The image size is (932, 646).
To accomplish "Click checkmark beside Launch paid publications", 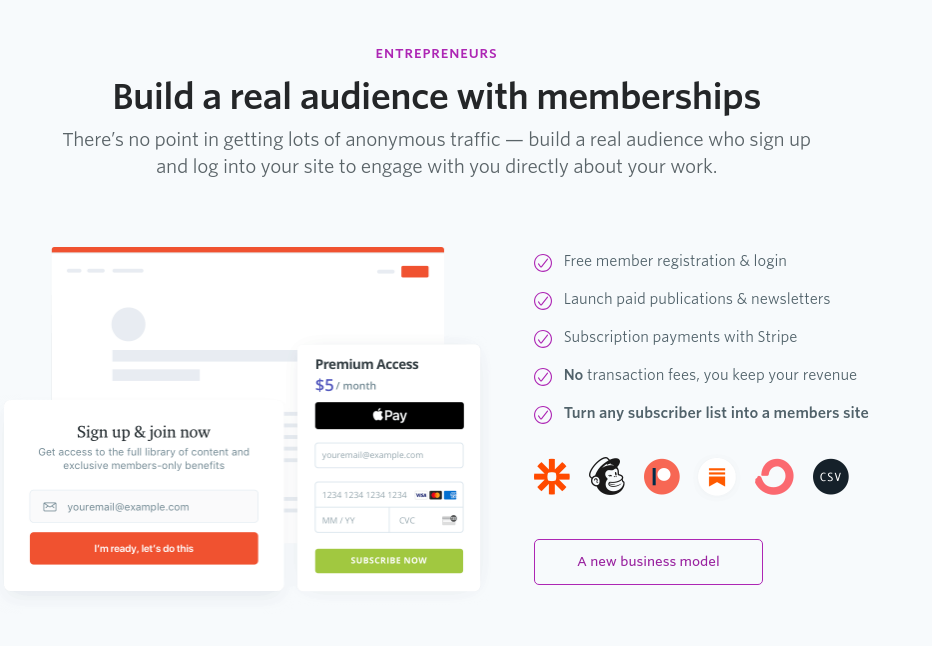I will coord(543,300).
